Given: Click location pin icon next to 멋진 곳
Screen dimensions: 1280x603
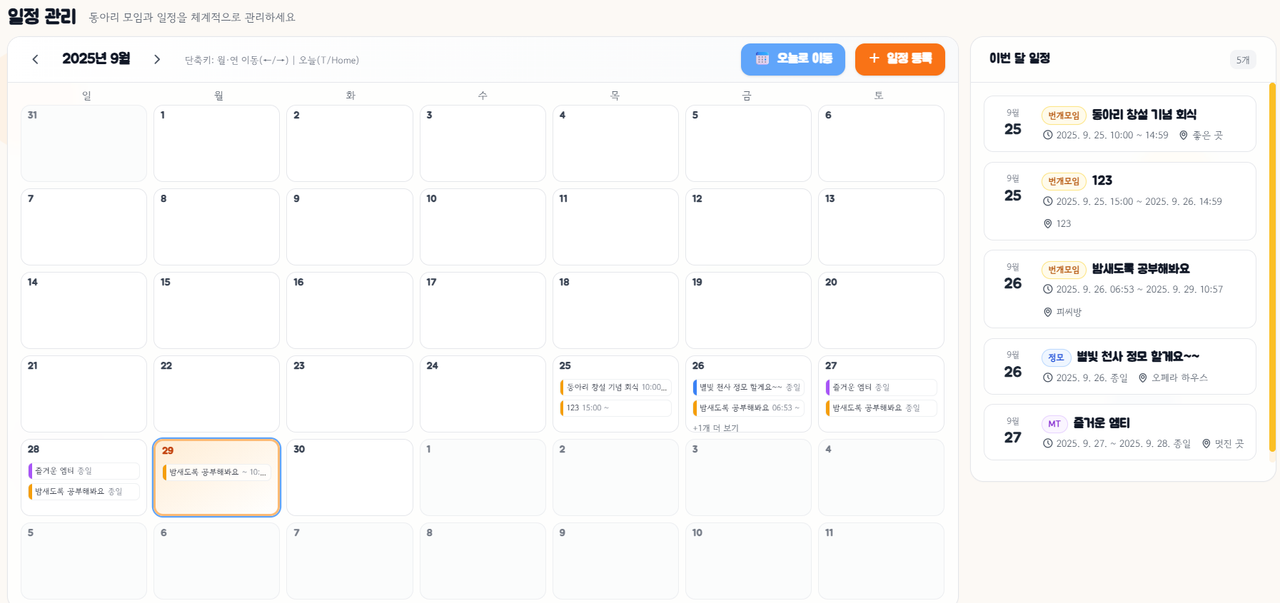Looking at the screenshot, I should tap(1206, 443).
